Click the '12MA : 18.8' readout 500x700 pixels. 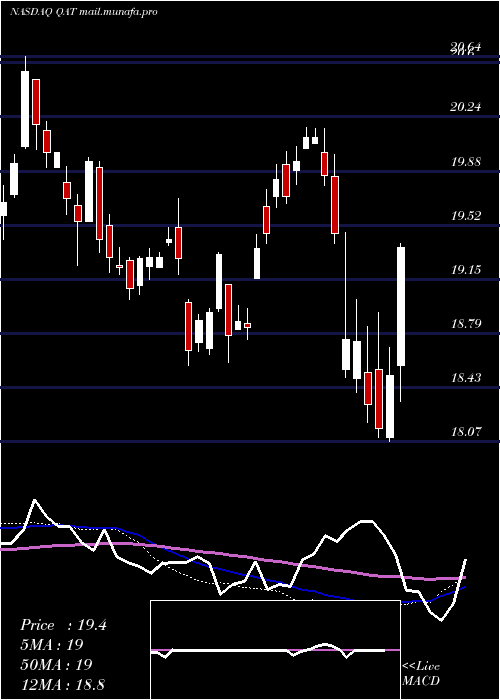[62, 684]
